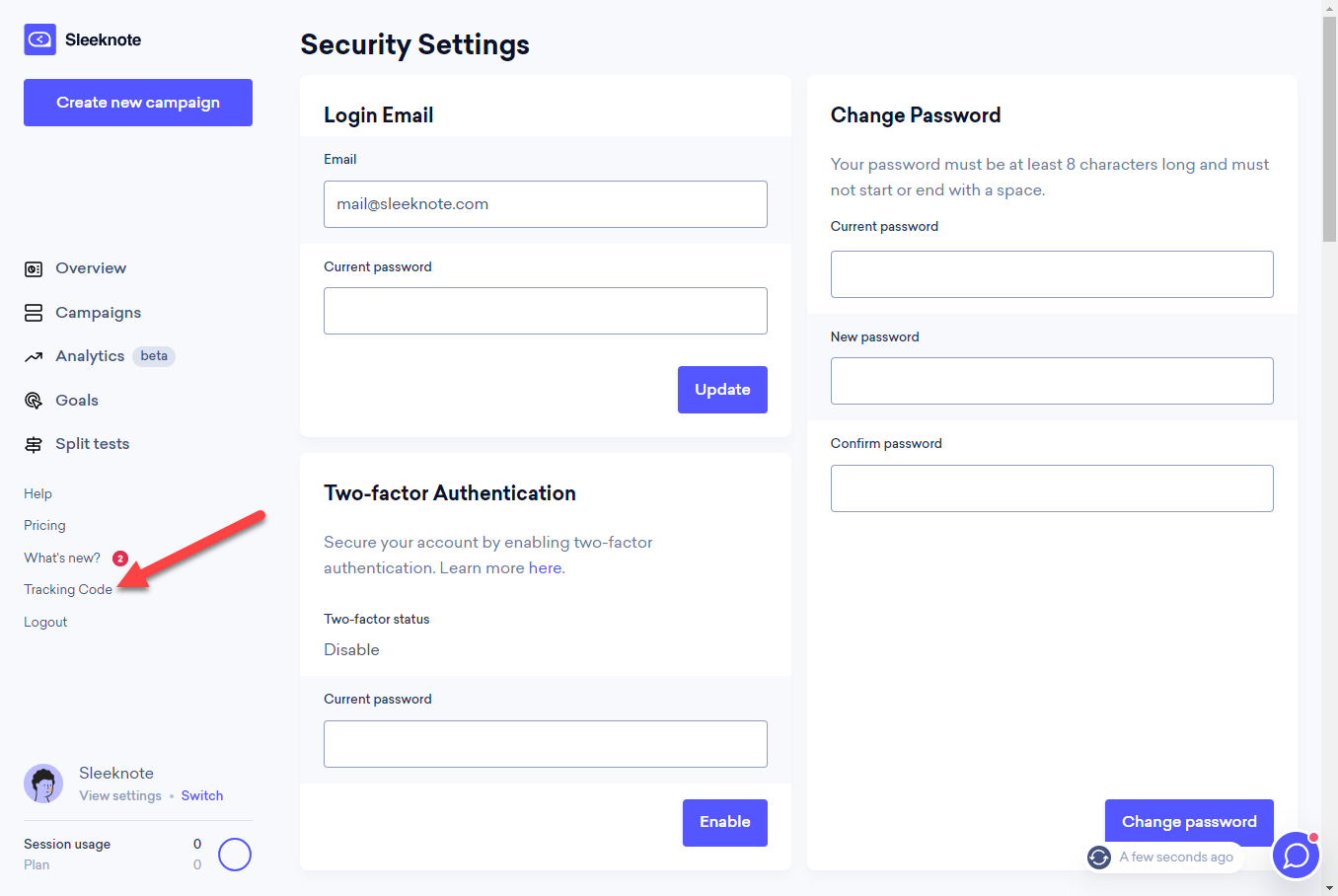Update the login email
The width and height of the screenshot is (1338, 896).
pos(722,390)
